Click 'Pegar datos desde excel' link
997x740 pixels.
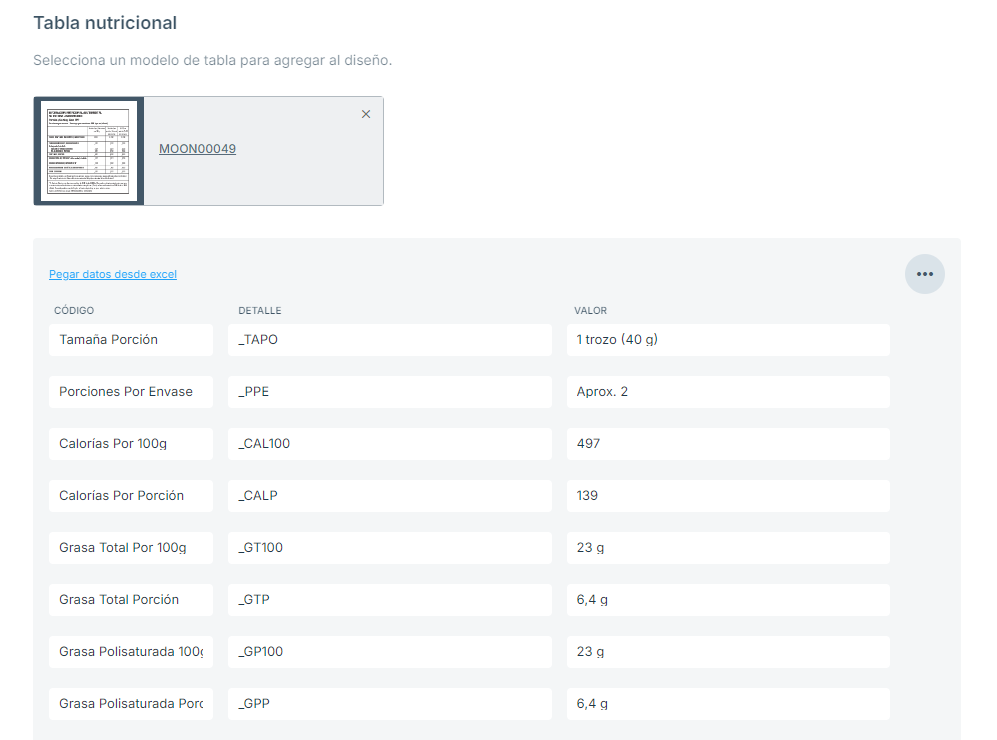pos(113,274)
